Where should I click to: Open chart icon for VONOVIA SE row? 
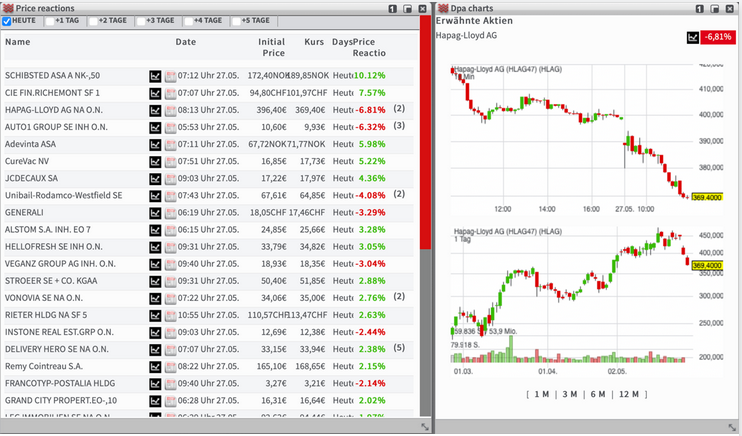pos(155,298)
